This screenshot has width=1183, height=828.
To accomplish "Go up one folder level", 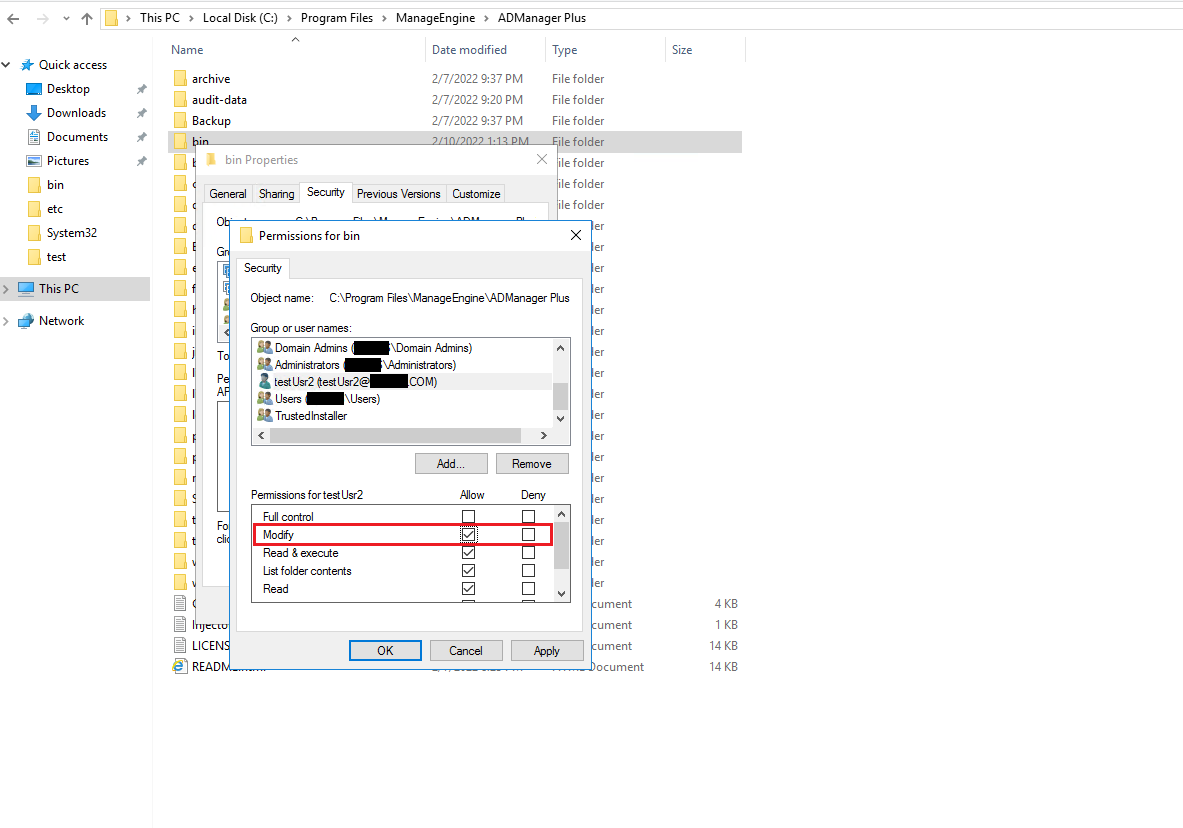I will tap(87, 19).
